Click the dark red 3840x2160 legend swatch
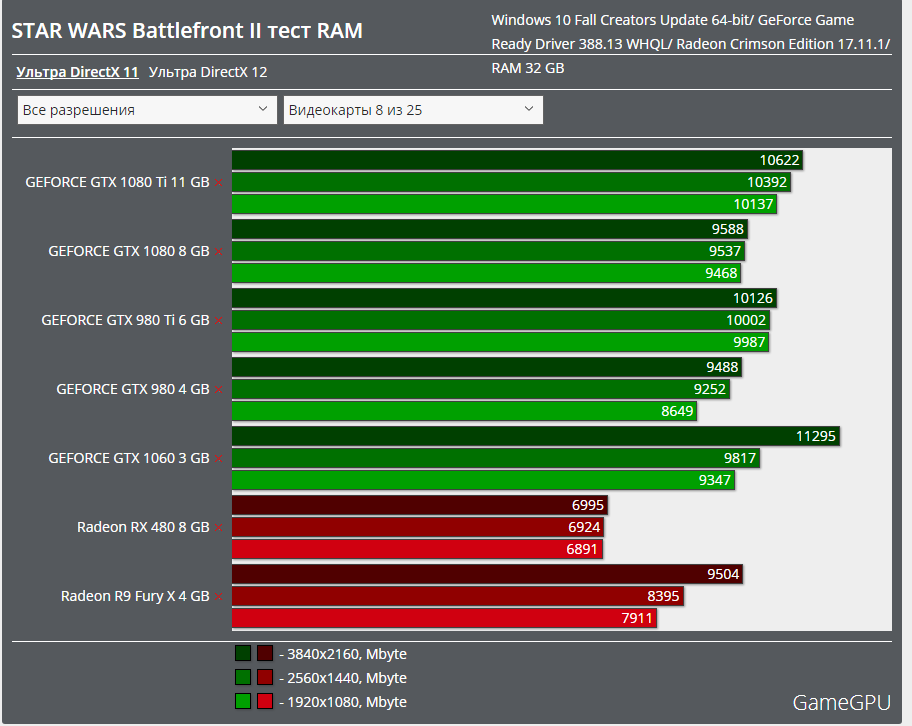Image resolution: width=912 pixels, height=726 pixels. 265,653
